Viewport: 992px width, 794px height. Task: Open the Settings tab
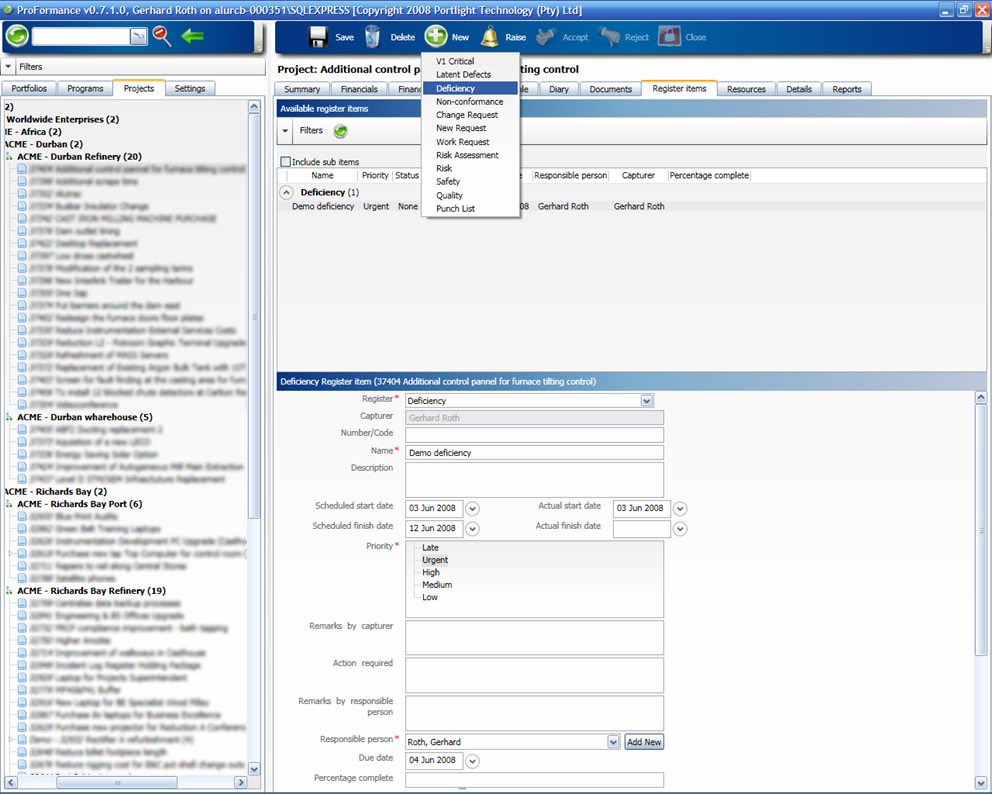(190, 89)
